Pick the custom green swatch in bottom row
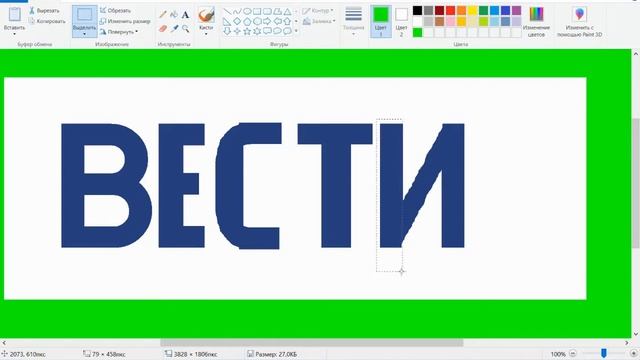This screenshot has width=640, height=360. [x=417, y=32]
